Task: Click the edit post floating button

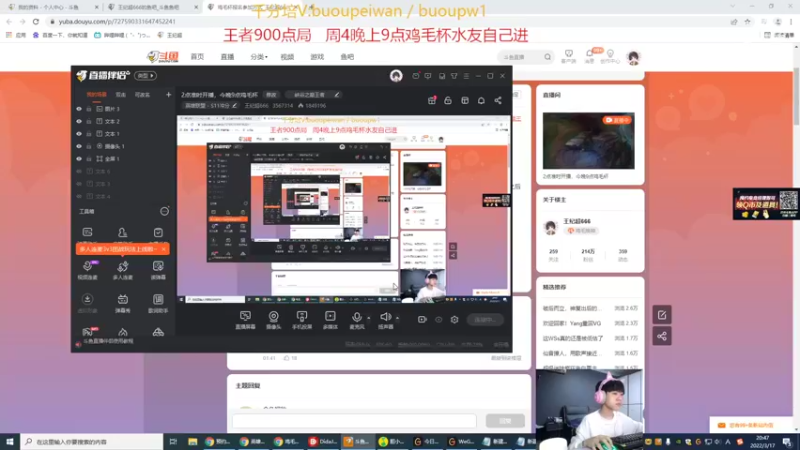Action: coord(662,315)
